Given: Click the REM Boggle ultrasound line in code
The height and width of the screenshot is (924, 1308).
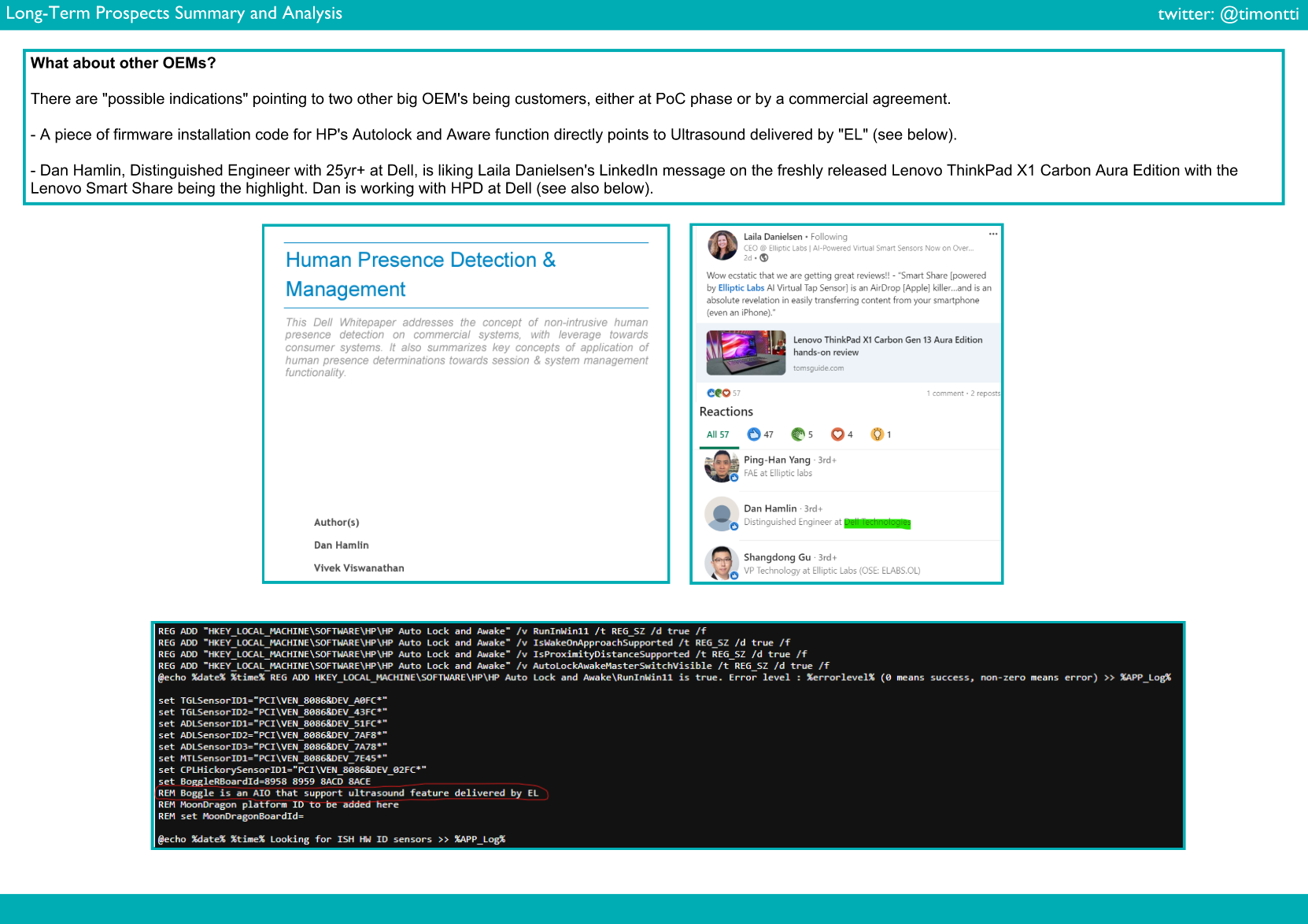Looking at the screenshot, I should 348,793.
